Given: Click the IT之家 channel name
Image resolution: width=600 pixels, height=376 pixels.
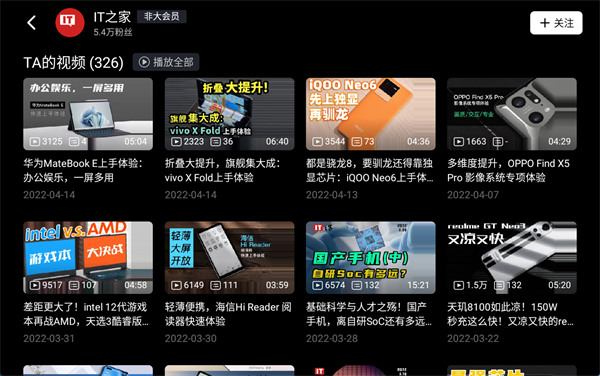Looking at the screenshot, I should [112, 17].
